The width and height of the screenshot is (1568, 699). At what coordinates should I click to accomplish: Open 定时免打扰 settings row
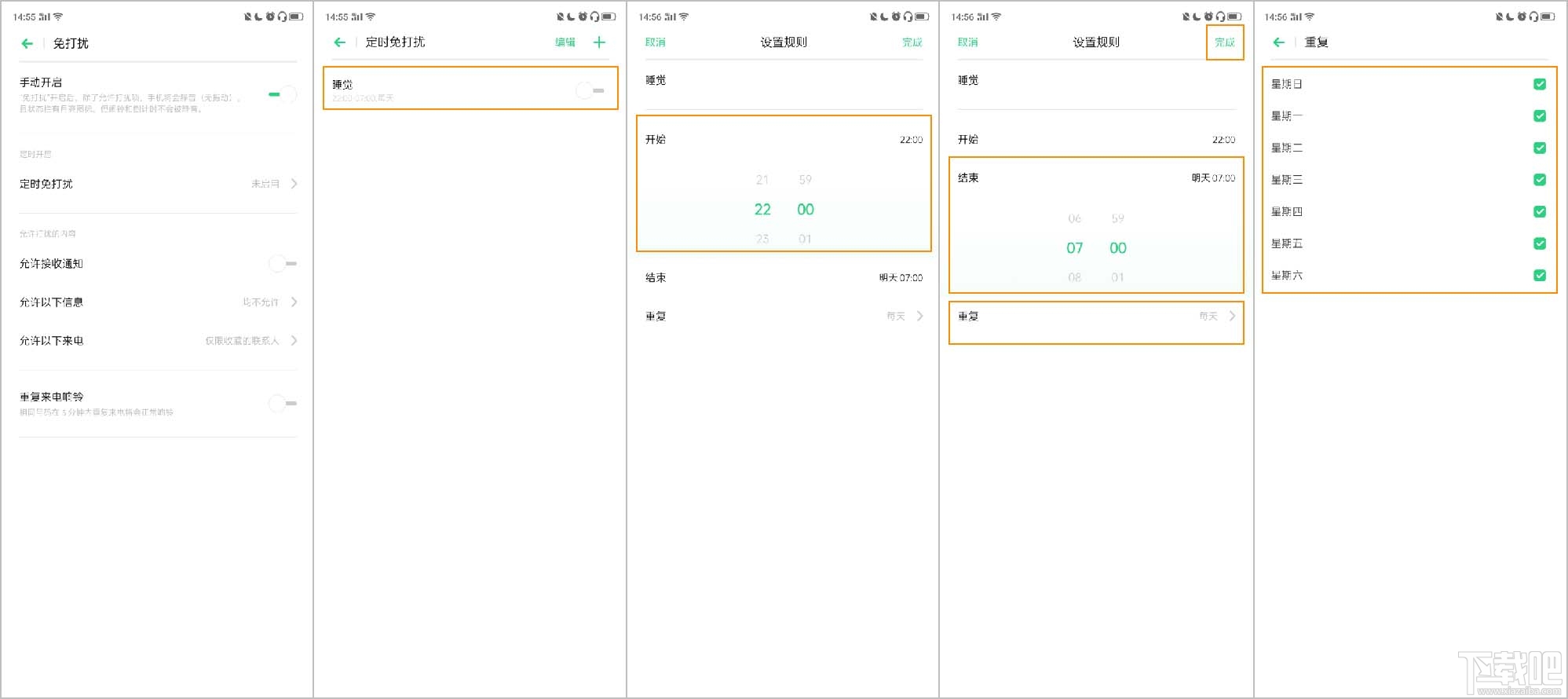coord(159,184)
